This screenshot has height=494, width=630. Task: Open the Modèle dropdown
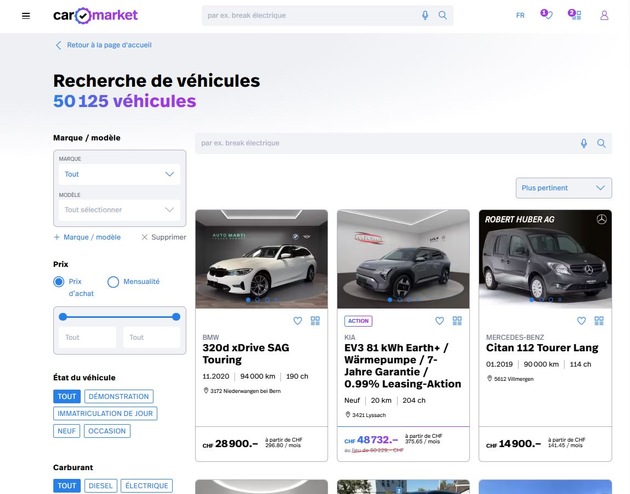(119, 210)
